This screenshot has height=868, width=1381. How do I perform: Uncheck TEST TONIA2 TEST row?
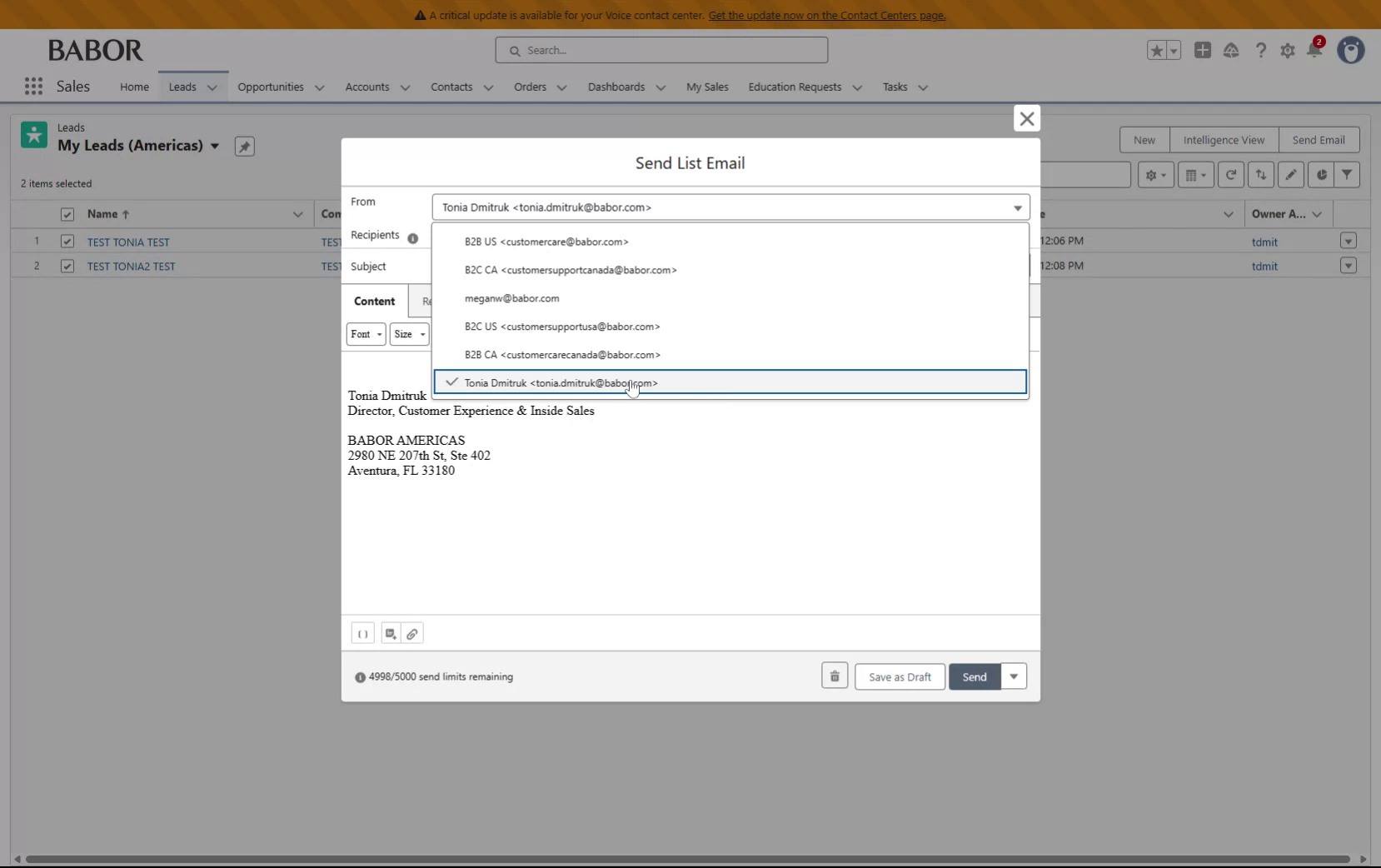click(67, 266)
